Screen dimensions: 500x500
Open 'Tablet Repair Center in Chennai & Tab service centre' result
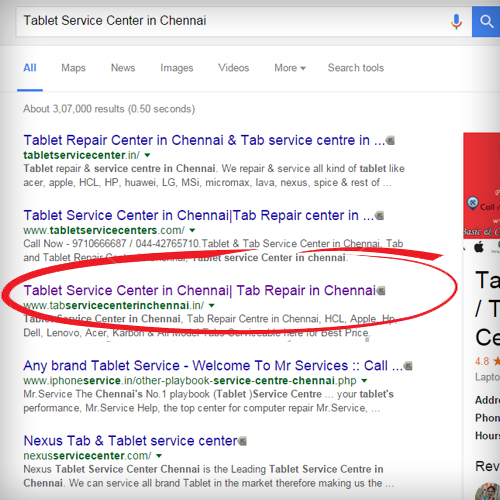click(x=204, y=140)
